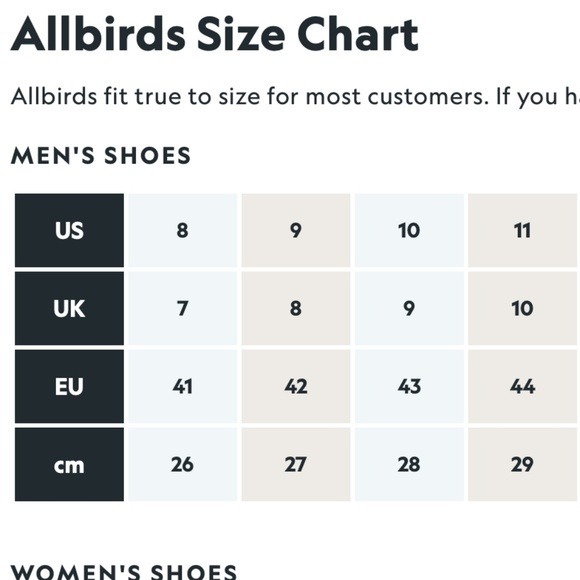Click EU size 44 cell
This screenshot has width=580, height=580.
tap(523, 386)
